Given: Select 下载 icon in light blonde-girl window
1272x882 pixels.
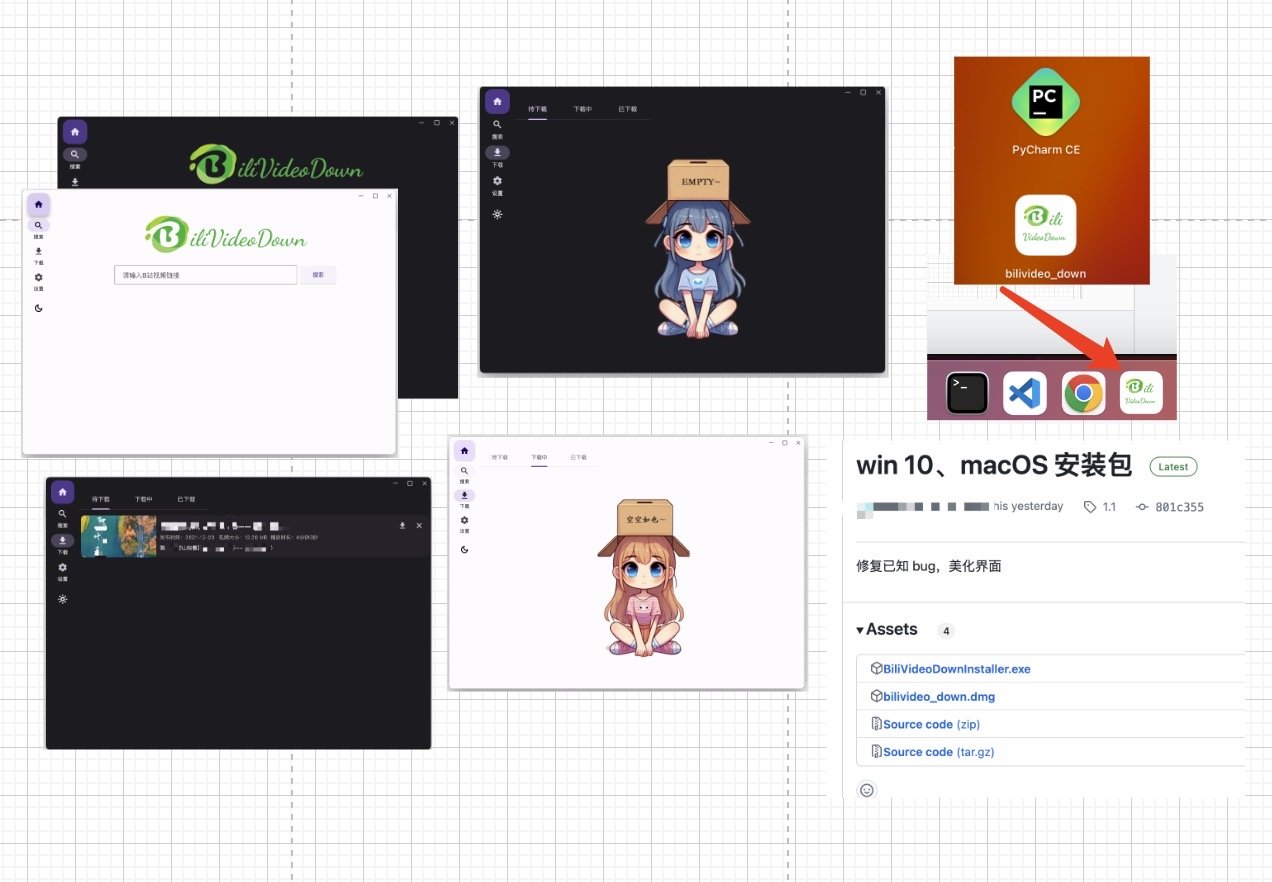Looking at the screenshot, I should pos(464,495).
